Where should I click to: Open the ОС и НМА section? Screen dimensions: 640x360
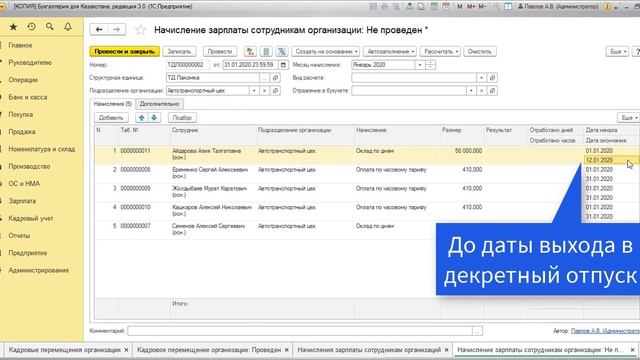[24, 184]
